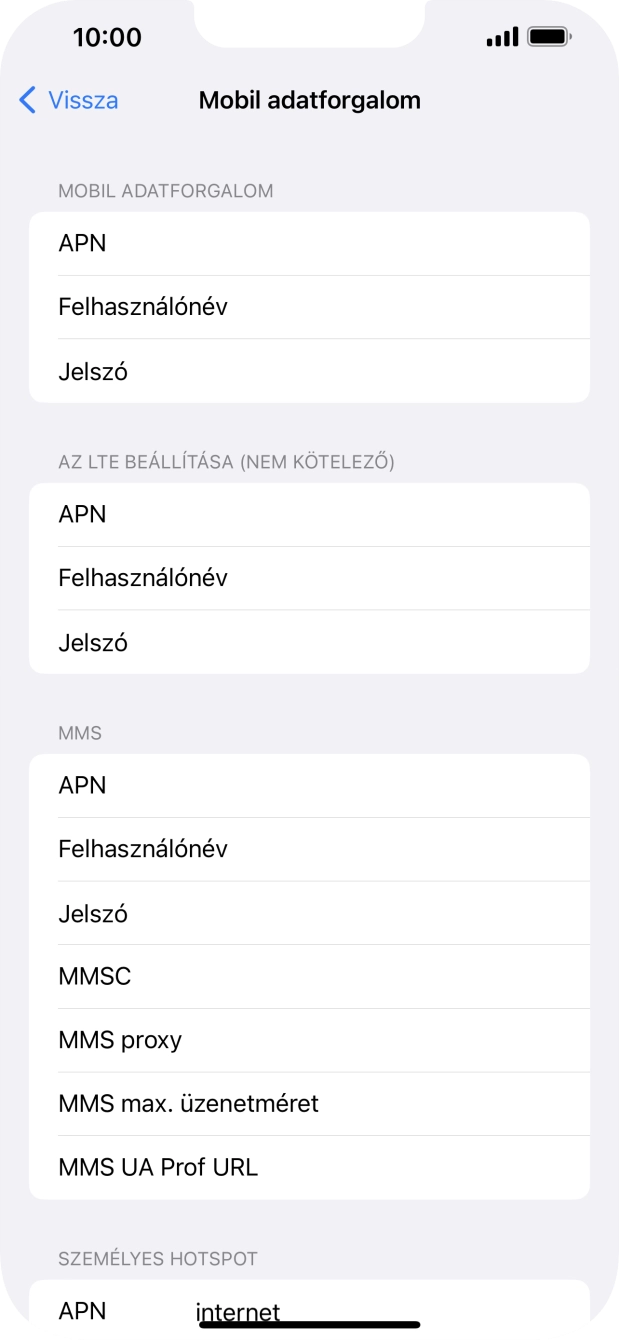
Task: Click the Jelszó field under MOBIL ADATFORGALOM
Action: tap(309, 371)
